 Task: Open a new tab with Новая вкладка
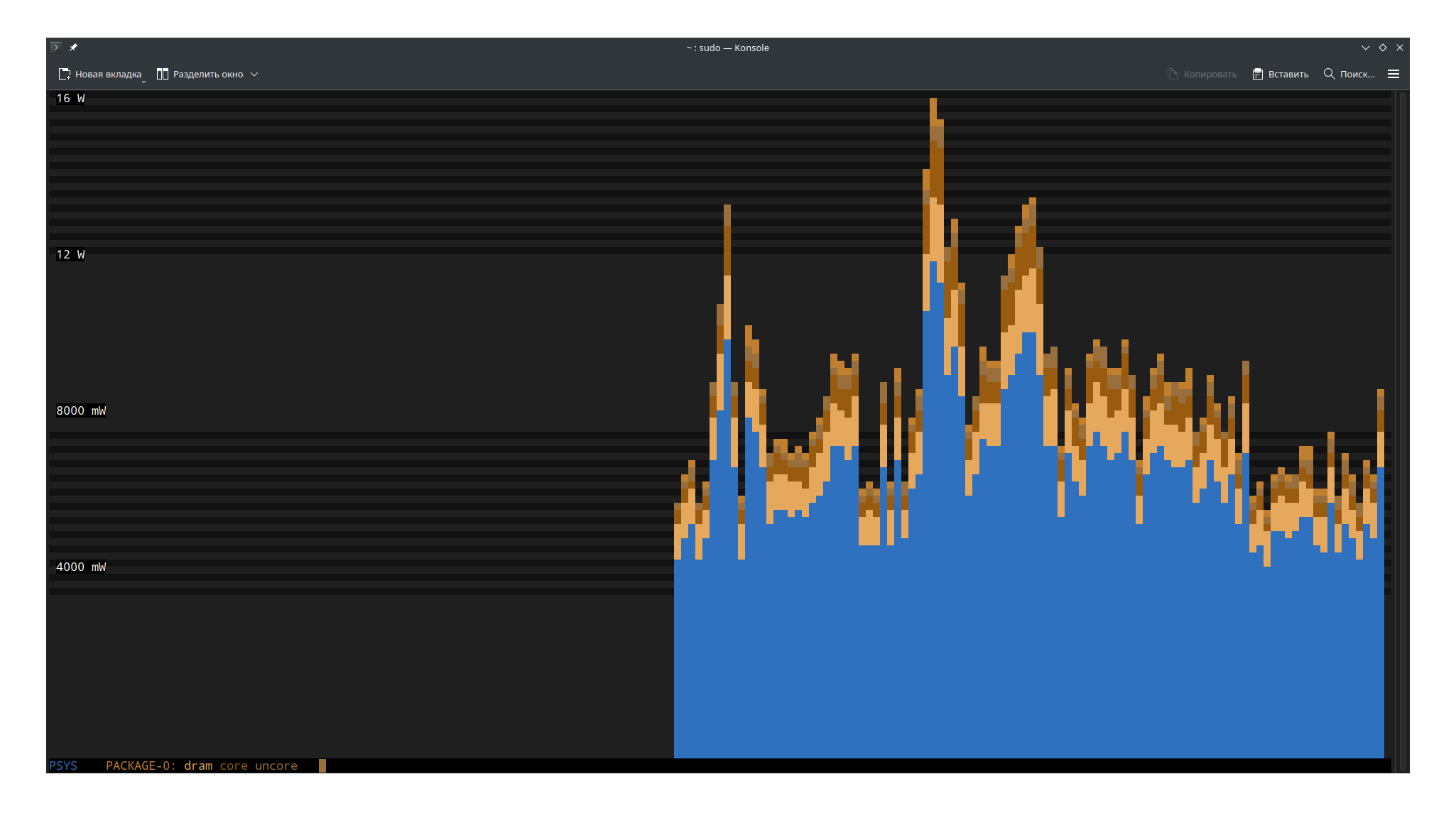[x=100, y=74]
